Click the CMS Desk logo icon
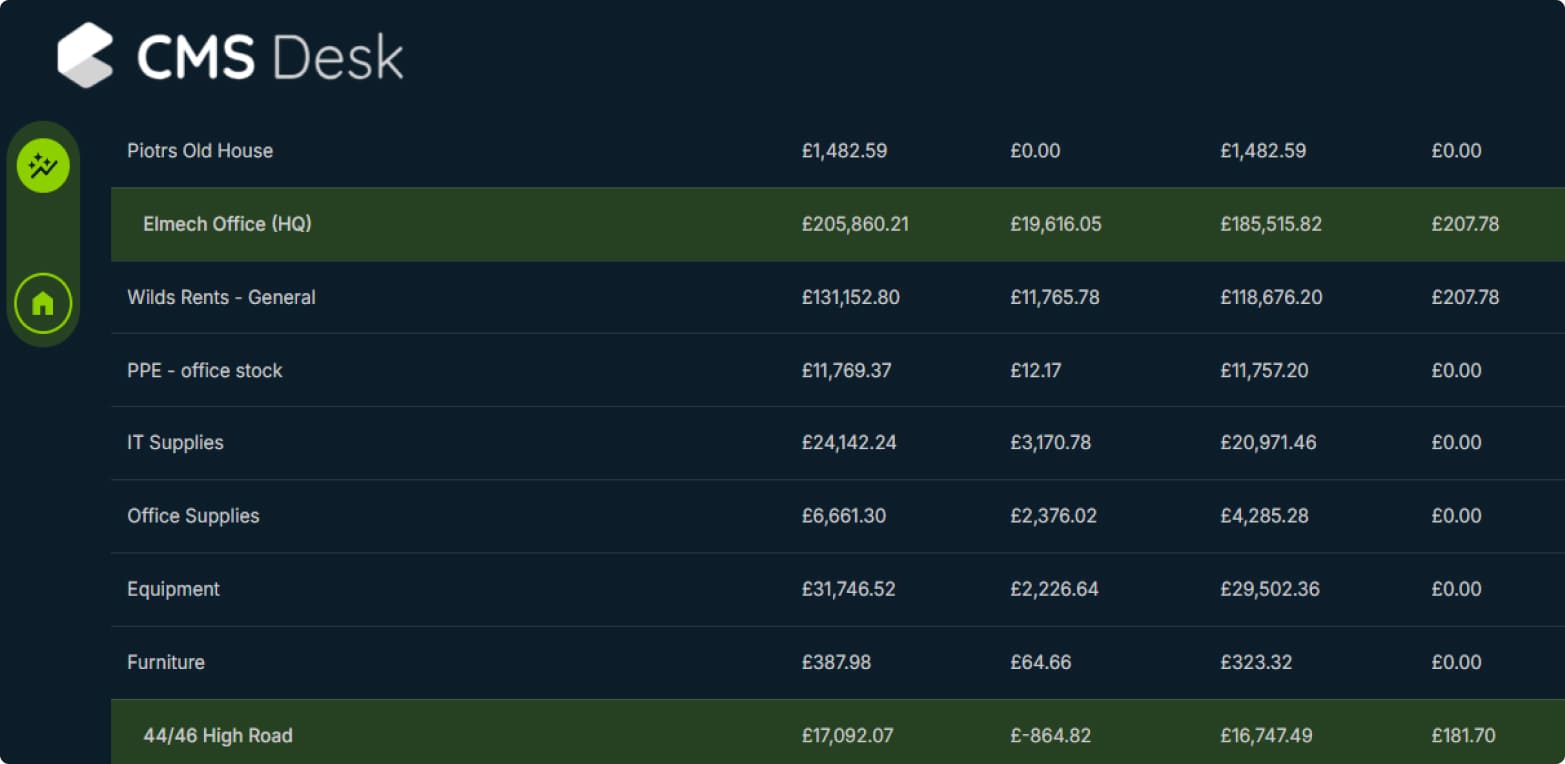Viewport: 1565px width, 764px height. (85, 55)
